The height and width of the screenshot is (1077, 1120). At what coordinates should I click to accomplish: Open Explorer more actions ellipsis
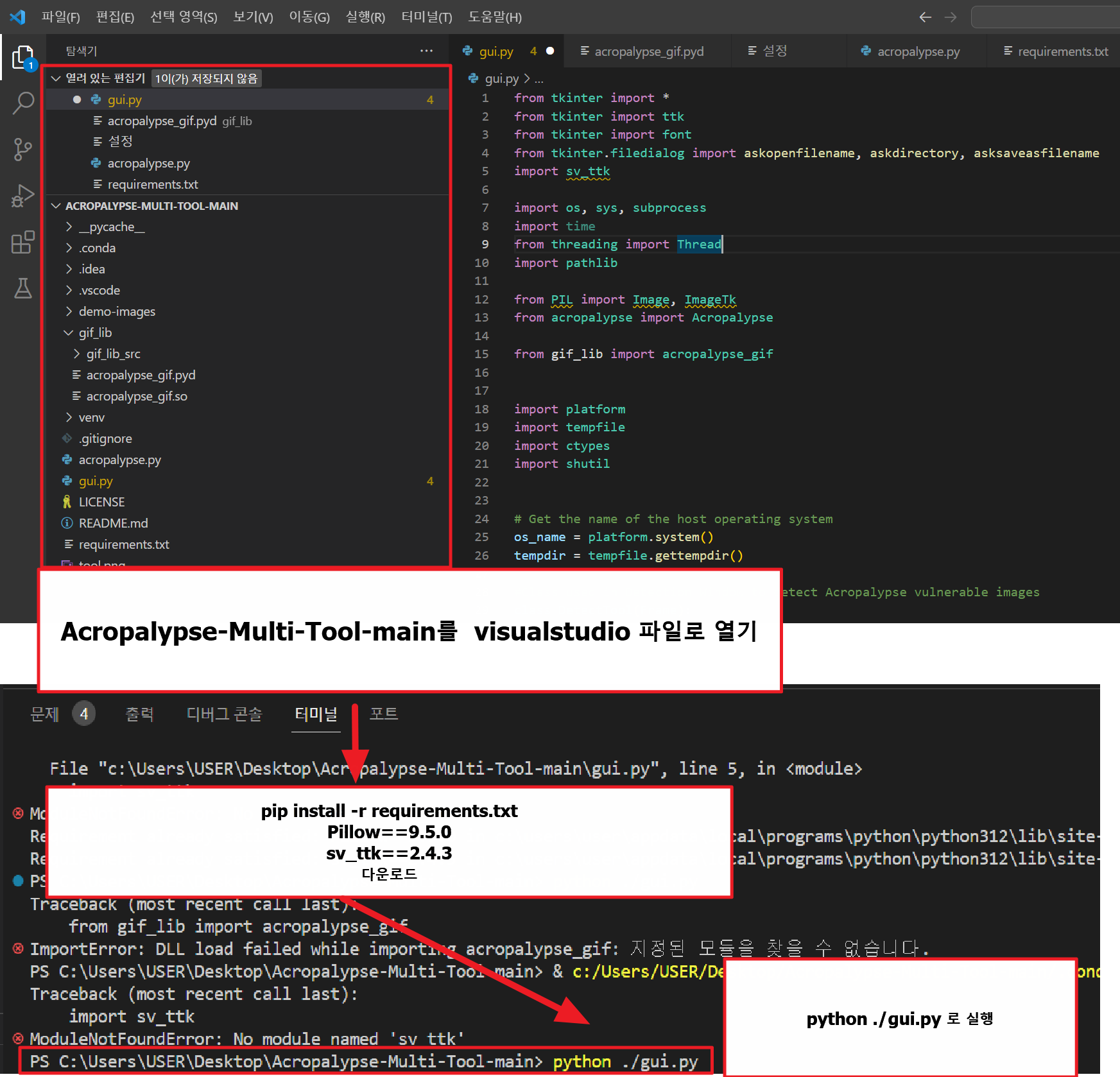coord(426,51)
